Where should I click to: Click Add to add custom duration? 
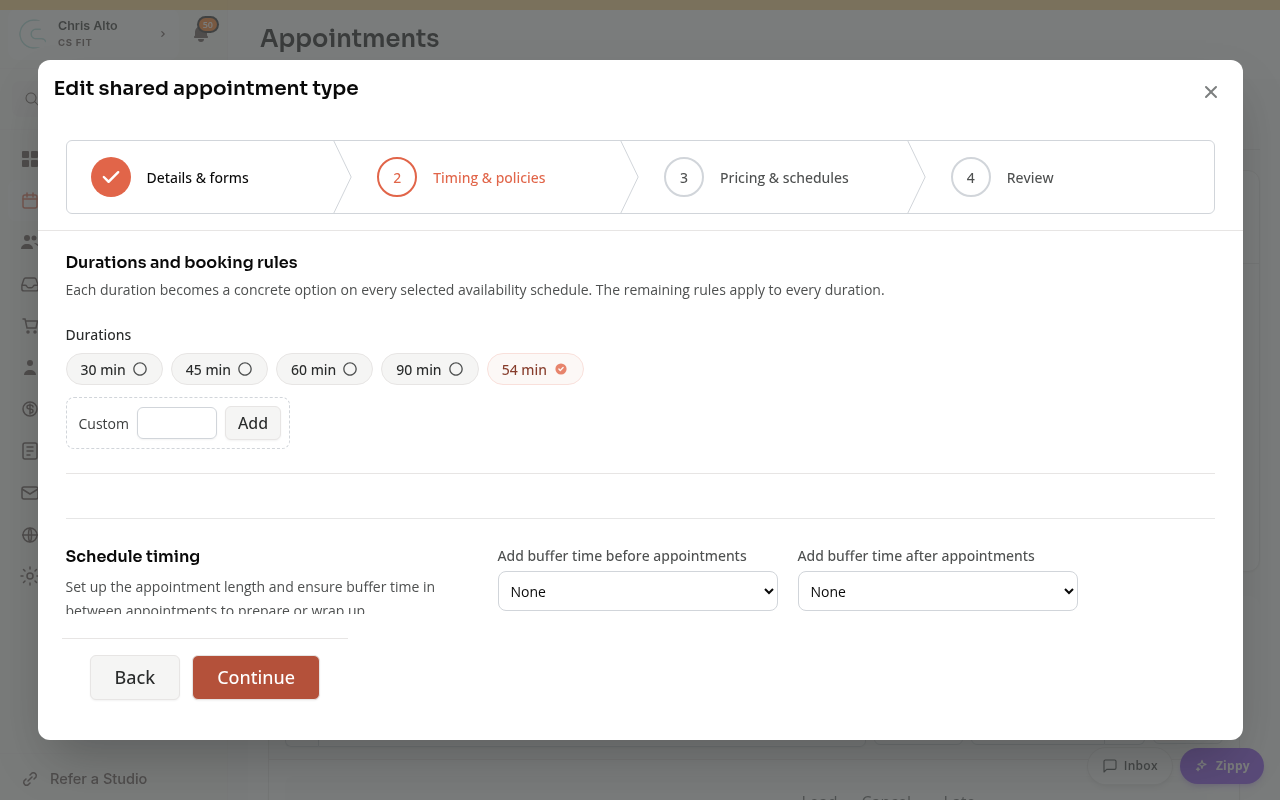coord(253,423)
